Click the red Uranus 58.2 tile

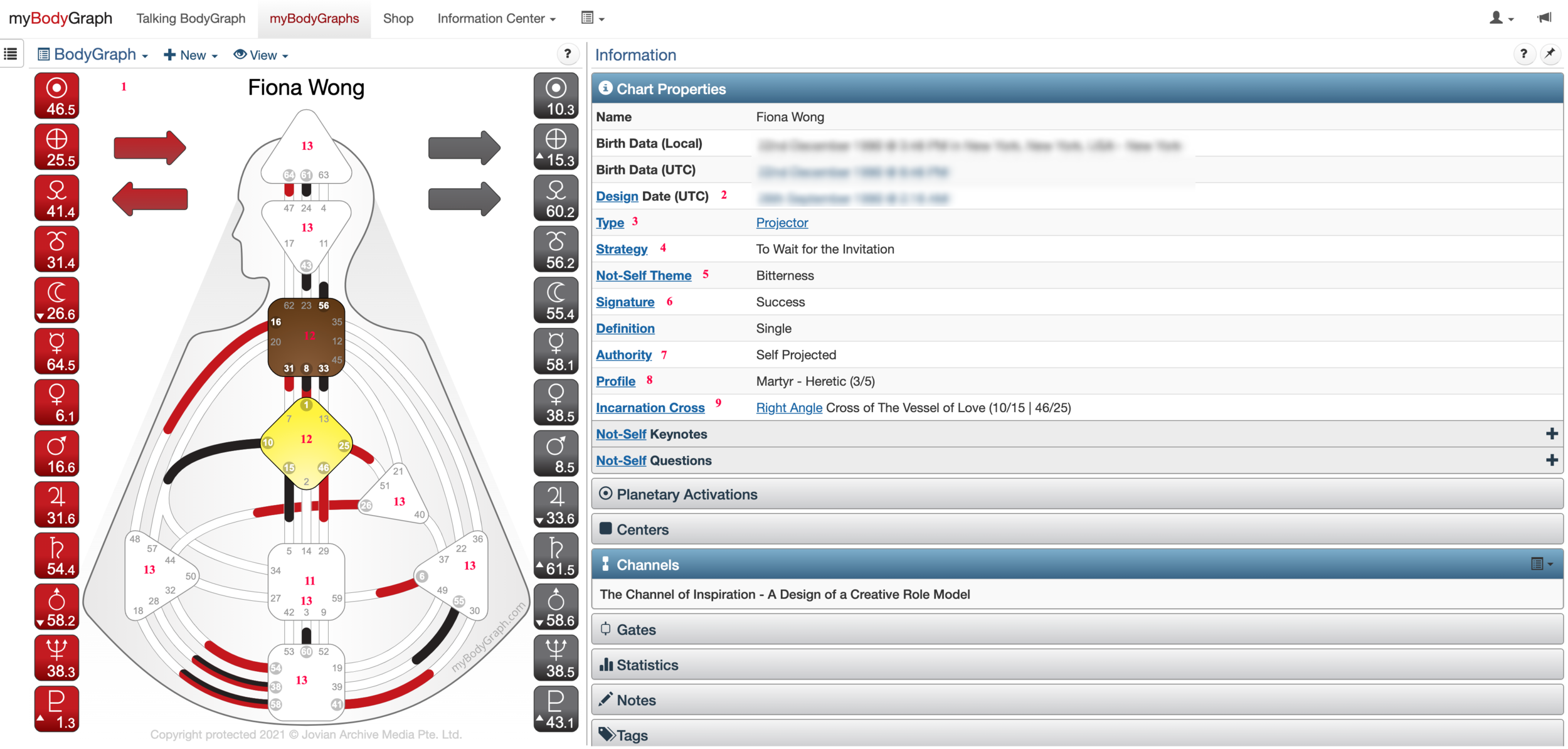(x=56, y=607)
